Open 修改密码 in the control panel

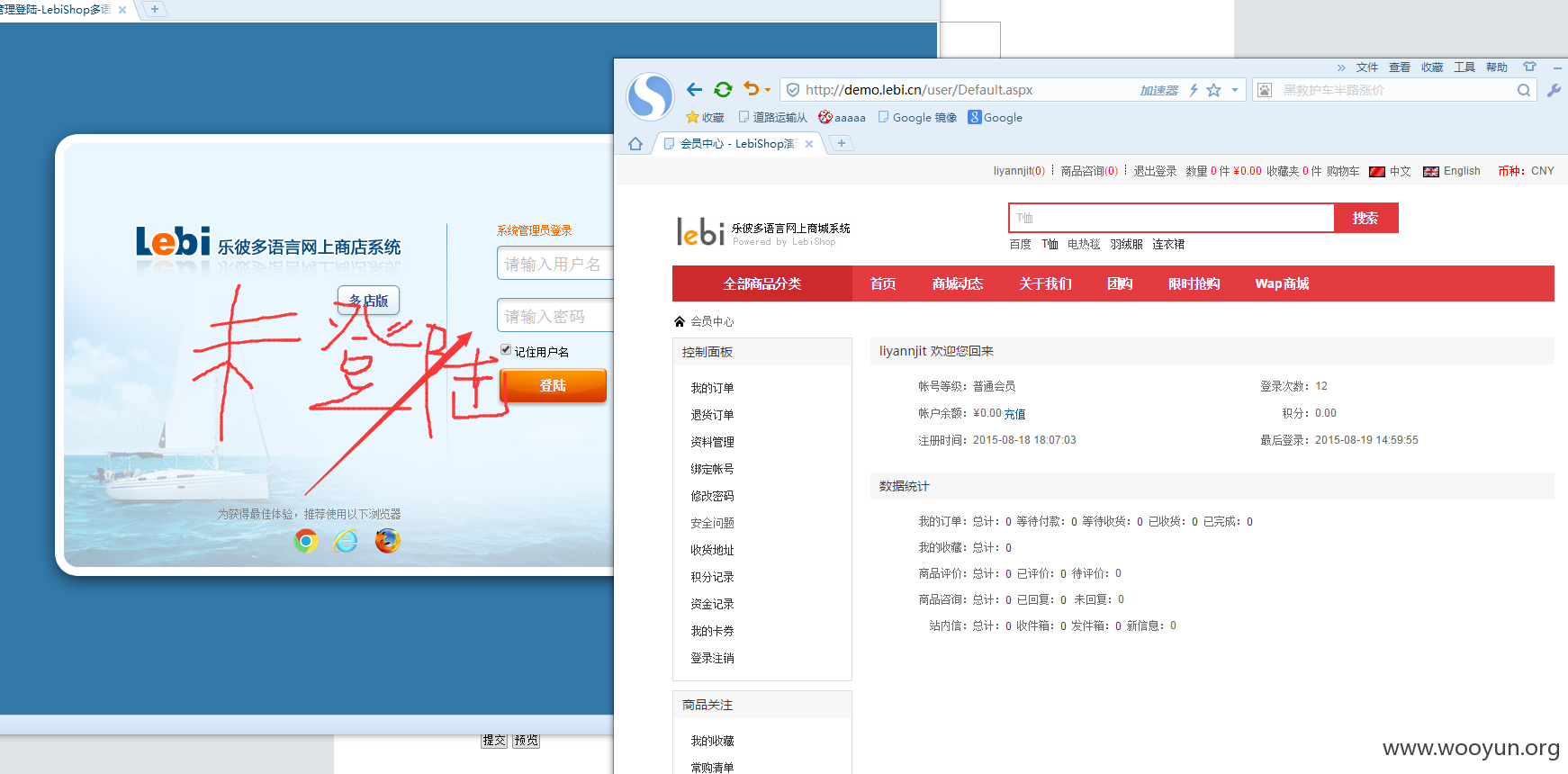point(712,496)
